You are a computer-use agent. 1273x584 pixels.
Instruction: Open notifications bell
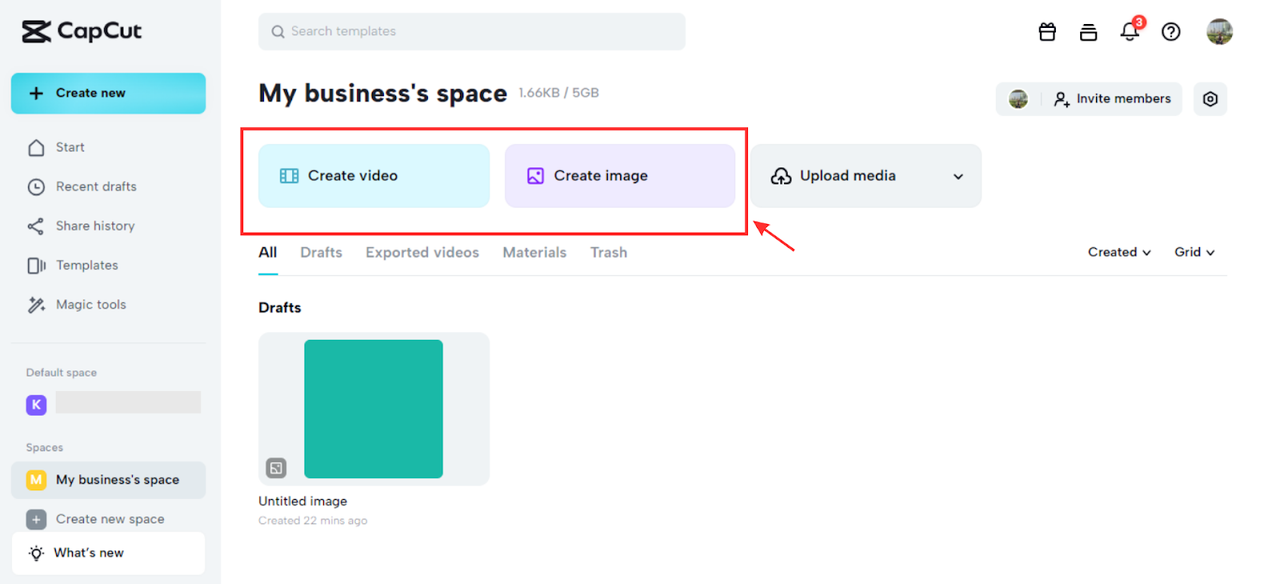tap(1130, 30)
